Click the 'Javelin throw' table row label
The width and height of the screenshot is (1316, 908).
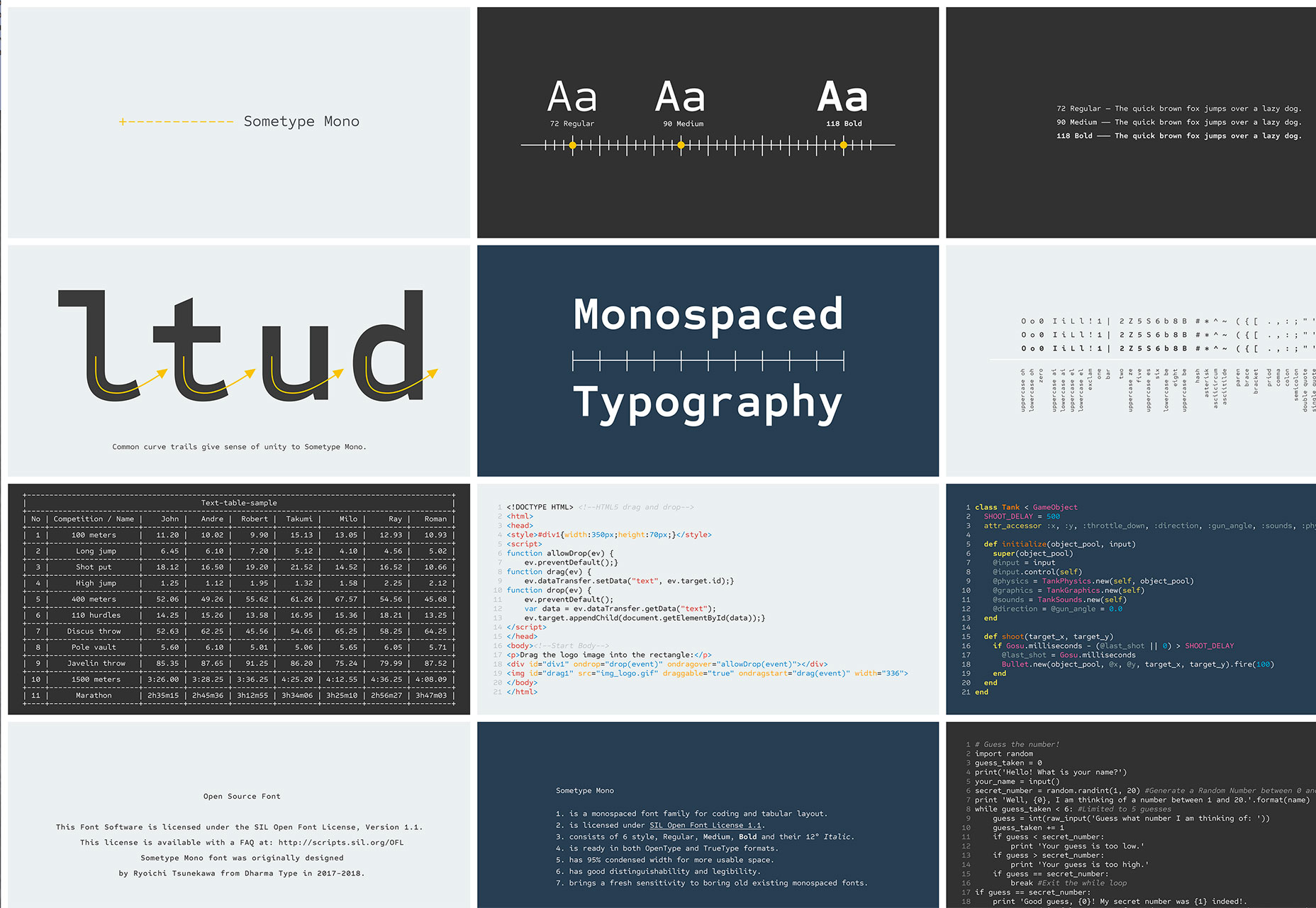96,663
